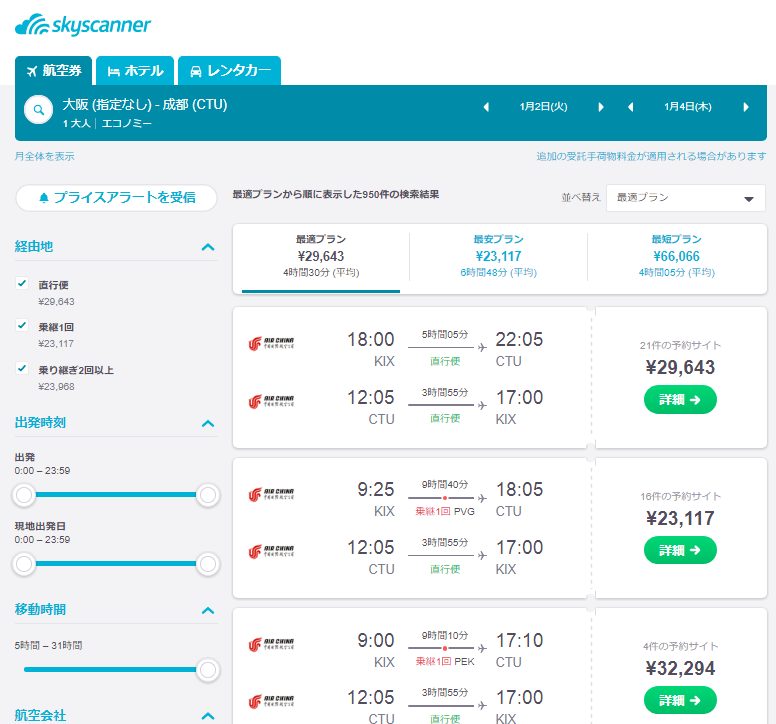The image size is (776, 724).
Task: Click right handle of 現地出発日 slider
Action: (208, 564)
